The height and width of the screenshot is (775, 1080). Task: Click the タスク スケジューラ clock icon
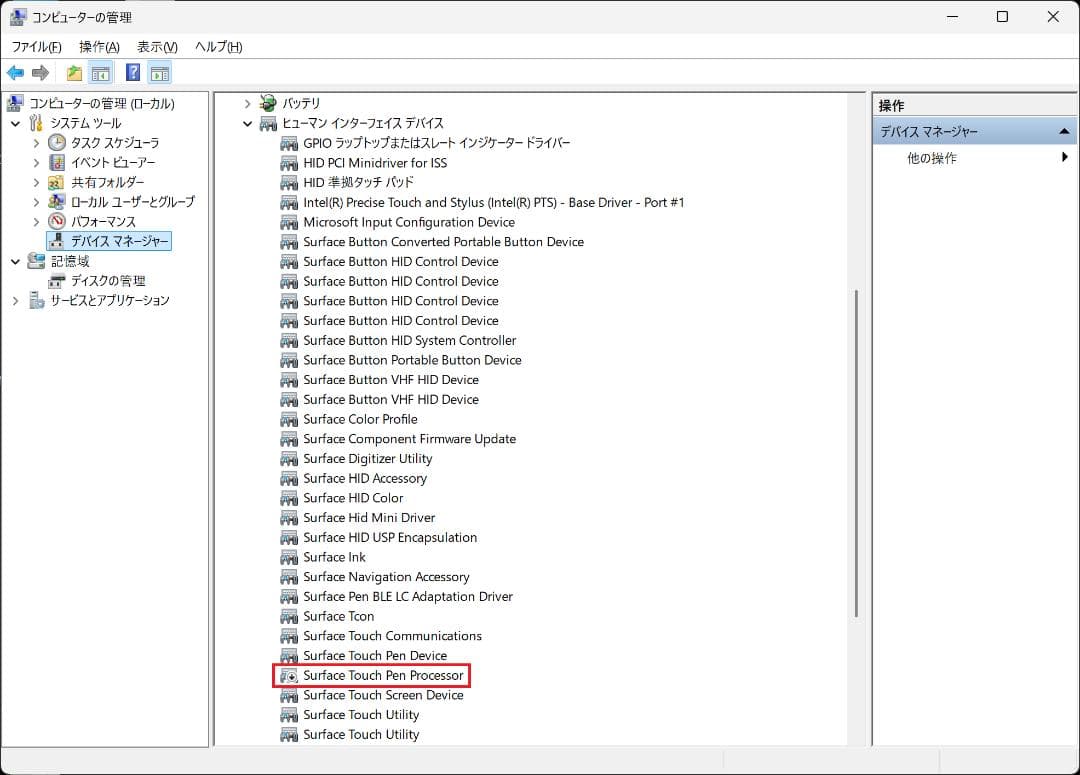[56, 143]
